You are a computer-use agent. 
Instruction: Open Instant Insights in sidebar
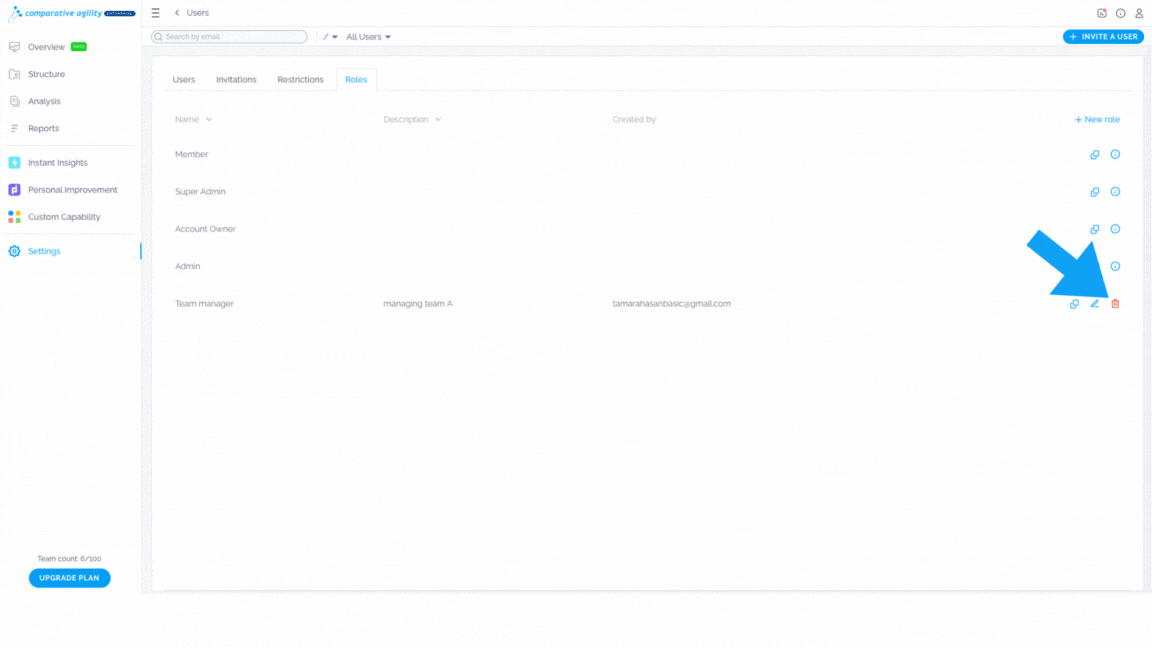coord(57,162)
